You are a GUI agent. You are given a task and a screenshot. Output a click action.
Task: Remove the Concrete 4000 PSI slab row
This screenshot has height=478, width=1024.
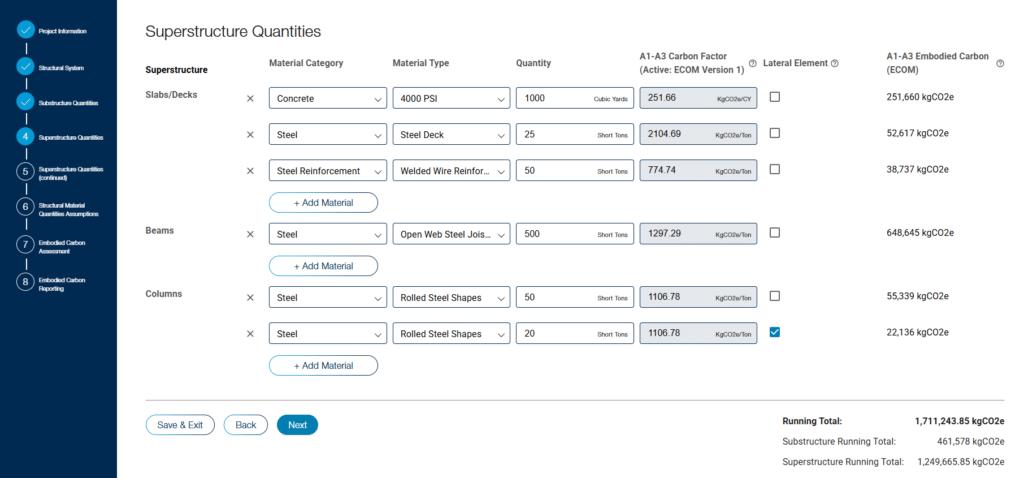click(x=250, y=98)
